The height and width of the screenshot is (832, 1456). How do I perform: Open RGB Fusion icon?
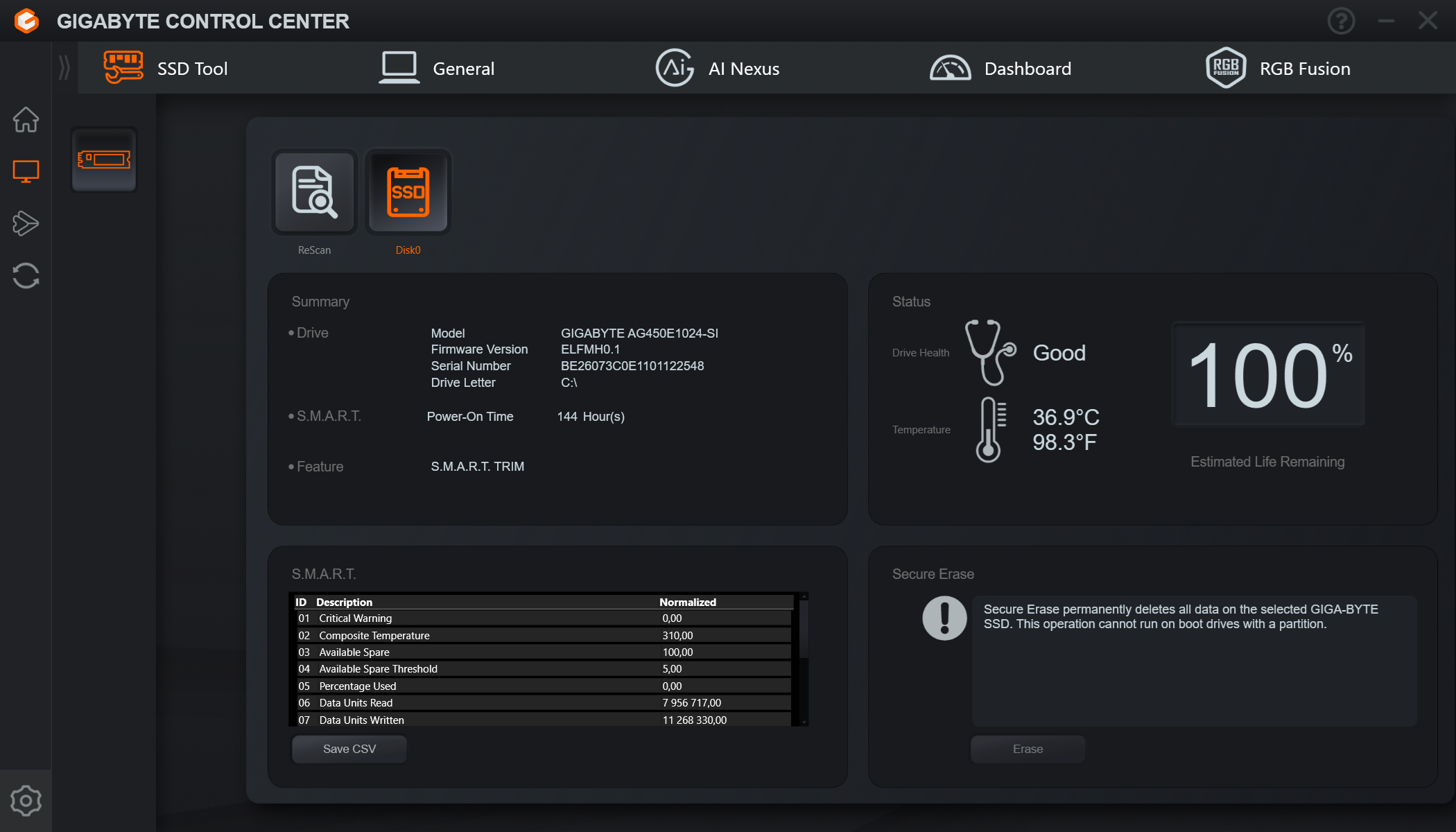1223,68
